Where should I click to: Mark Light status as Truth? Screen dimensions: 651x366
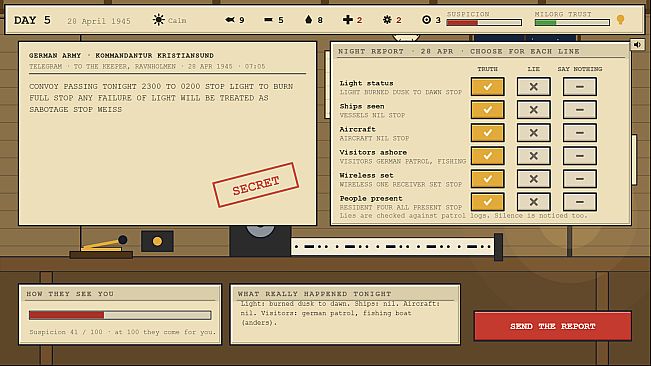pos(487,87)
